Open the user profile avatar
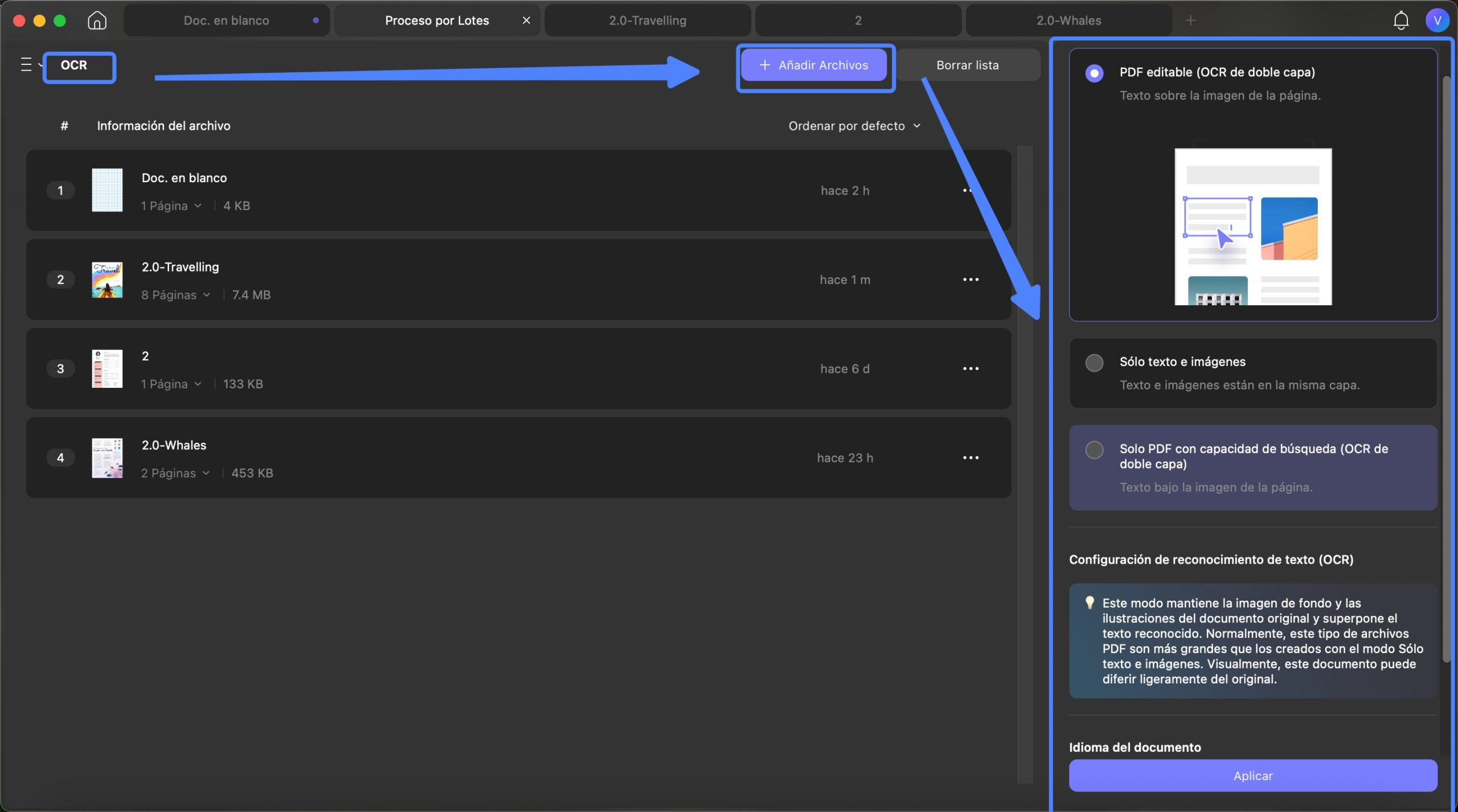 1437,20
